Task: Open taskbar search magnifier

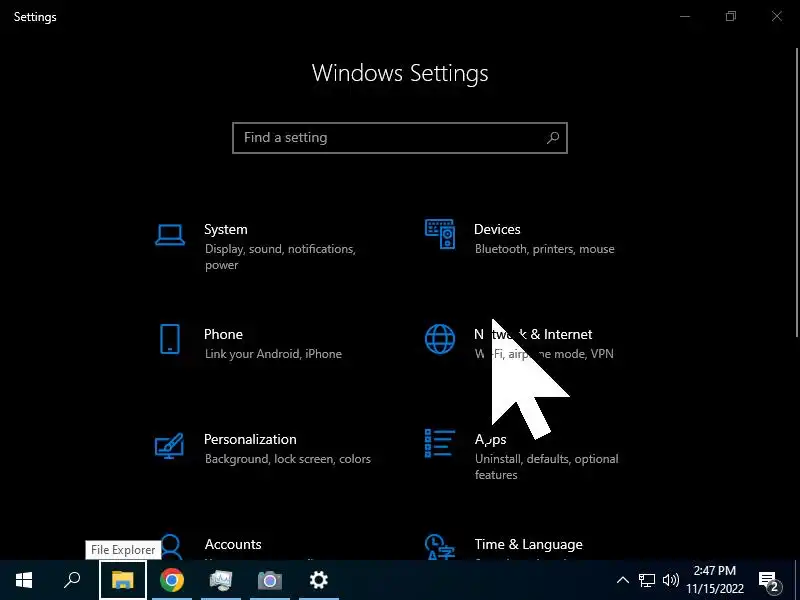Action: coord(72,580)
